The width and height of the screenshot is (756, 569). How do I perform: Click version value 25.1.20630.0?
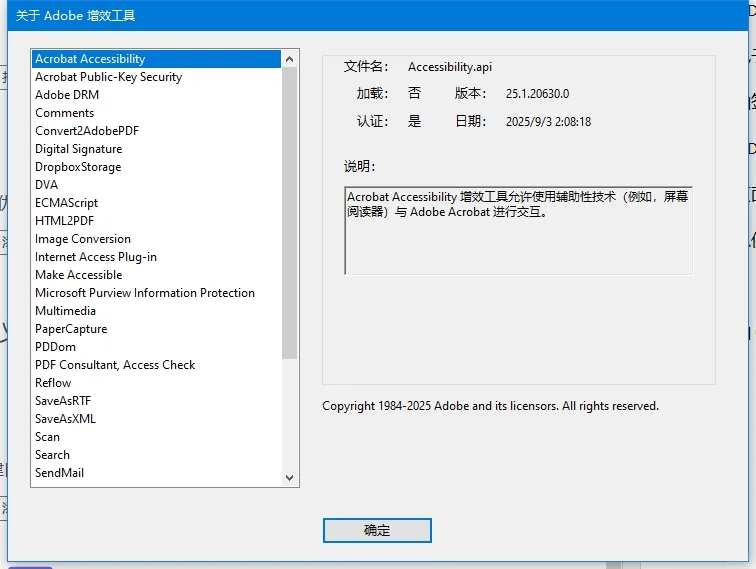537,94
